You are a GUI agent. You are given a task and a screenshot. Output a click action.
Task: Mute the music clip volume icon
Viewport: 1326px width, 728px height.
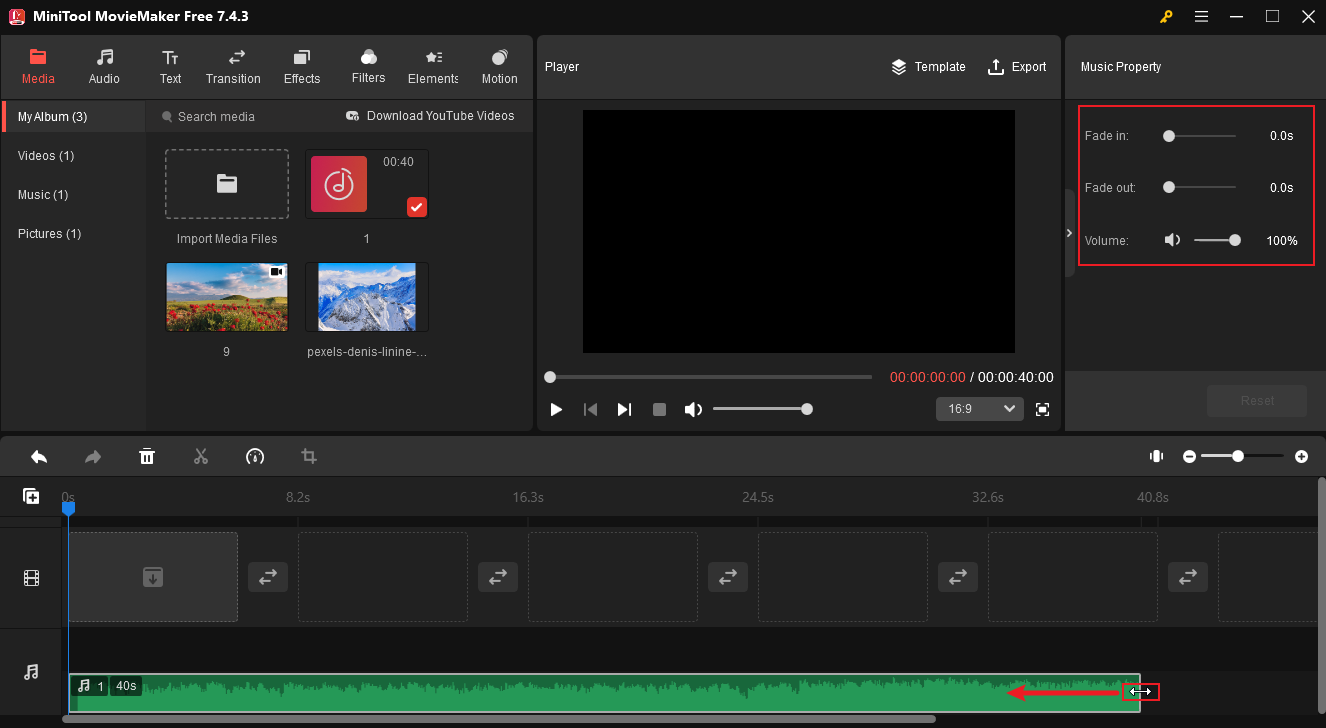pos(1173,240)
